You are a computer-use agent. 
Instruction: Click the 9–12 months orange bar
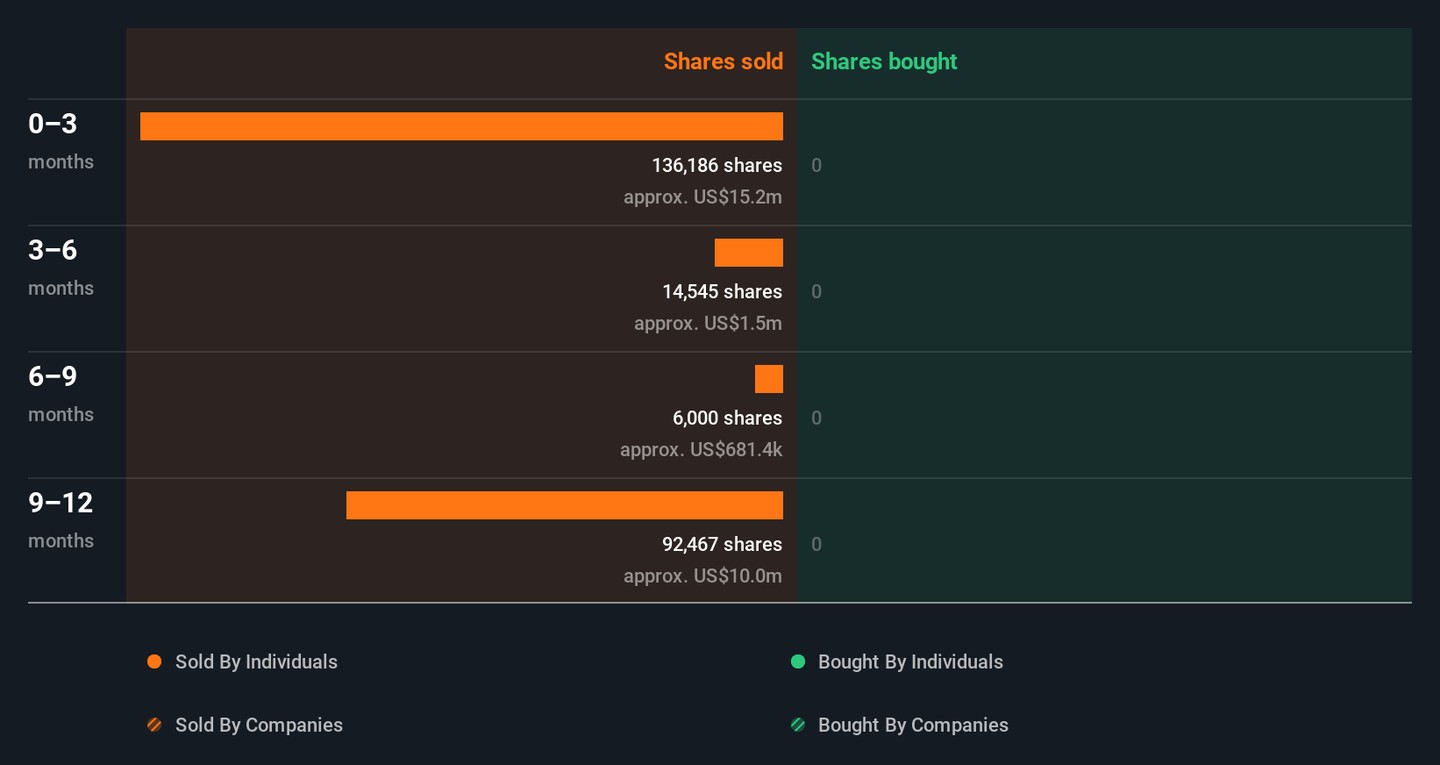564,505
